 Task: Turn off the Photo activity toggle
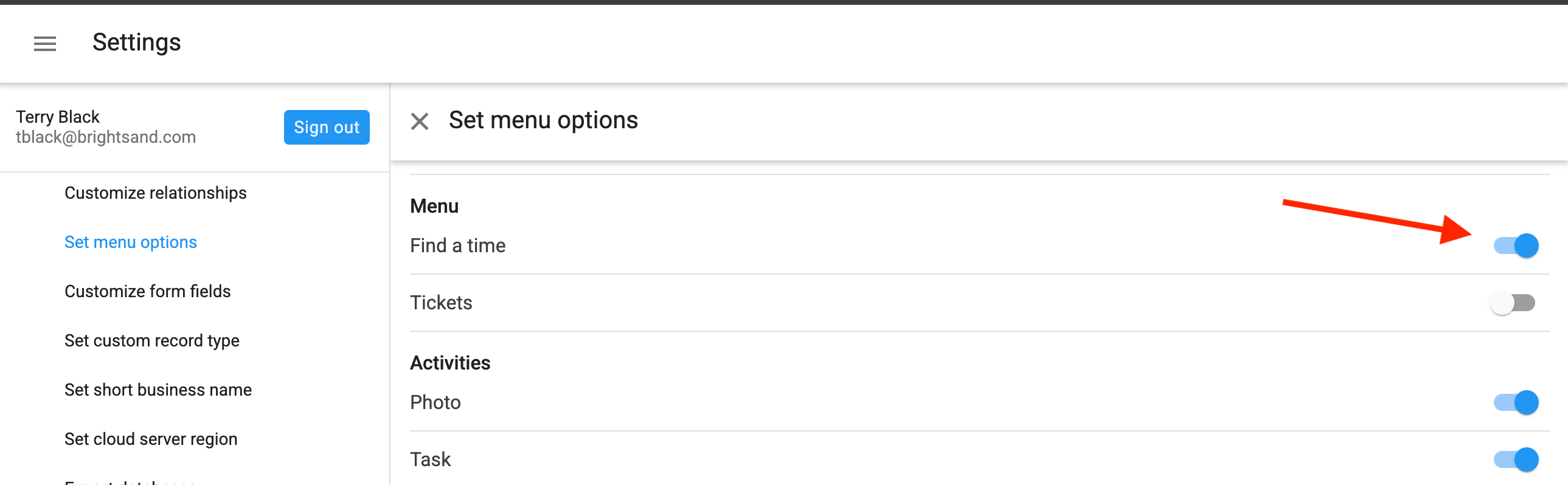pyautogui.click(x=1516, y=402)
